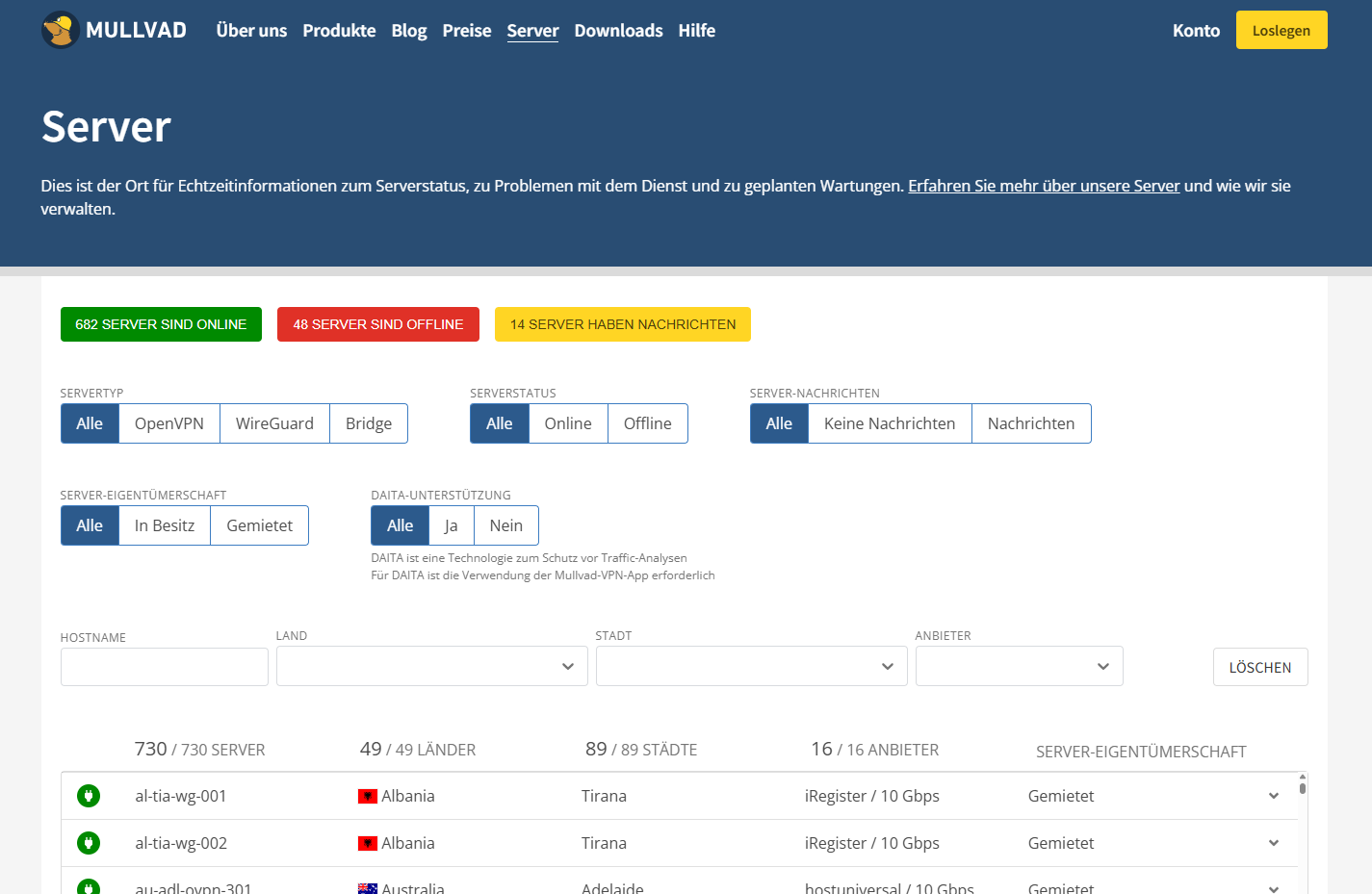Click Gemietet in al-tia-wg-001 row
Viewport: 1372px width, 894px height.
coord(1061,796)
